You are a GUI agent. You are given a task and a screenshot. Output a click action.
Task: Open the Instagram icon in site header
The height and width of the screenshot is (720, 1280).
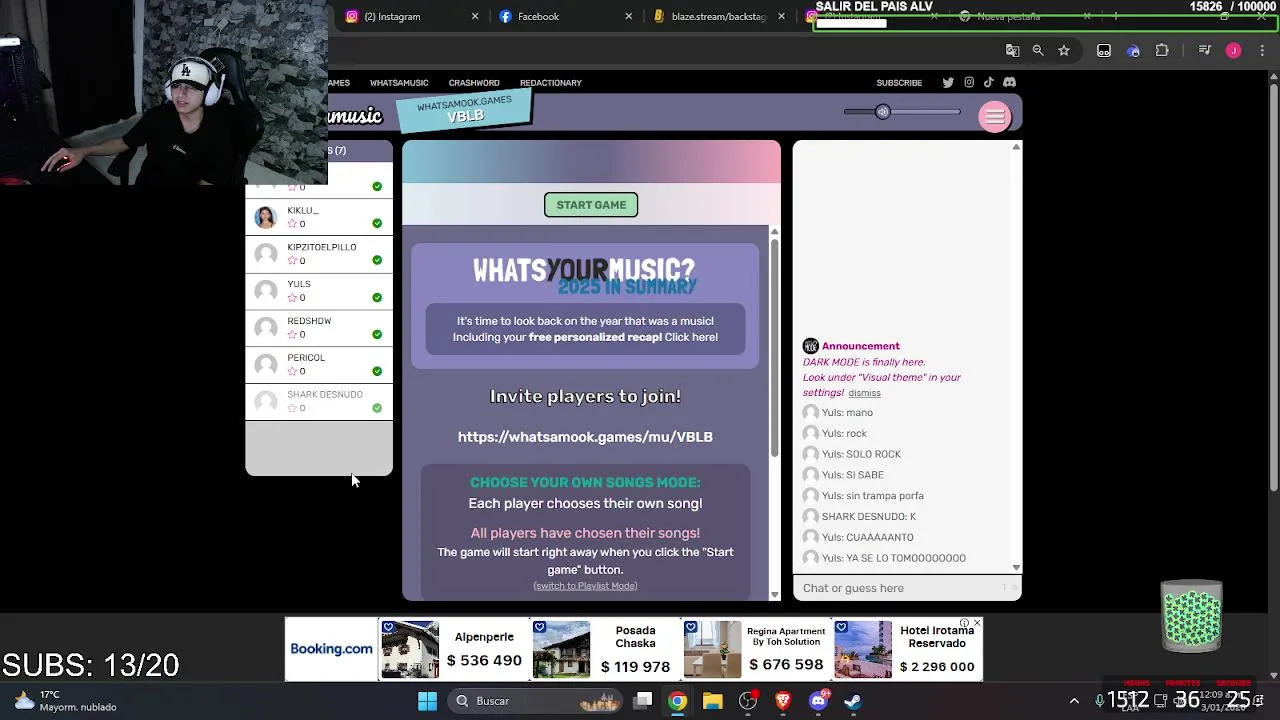coord(969,83)
